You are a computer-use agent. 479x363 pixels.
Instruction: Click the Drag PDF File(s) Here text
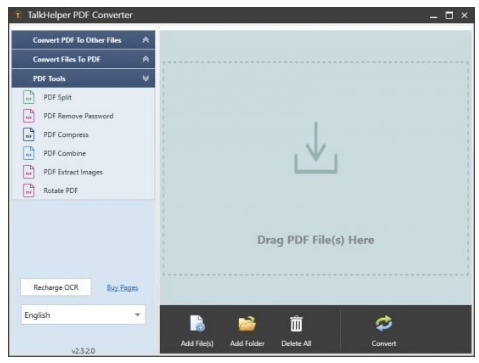(x=315, y=240)
